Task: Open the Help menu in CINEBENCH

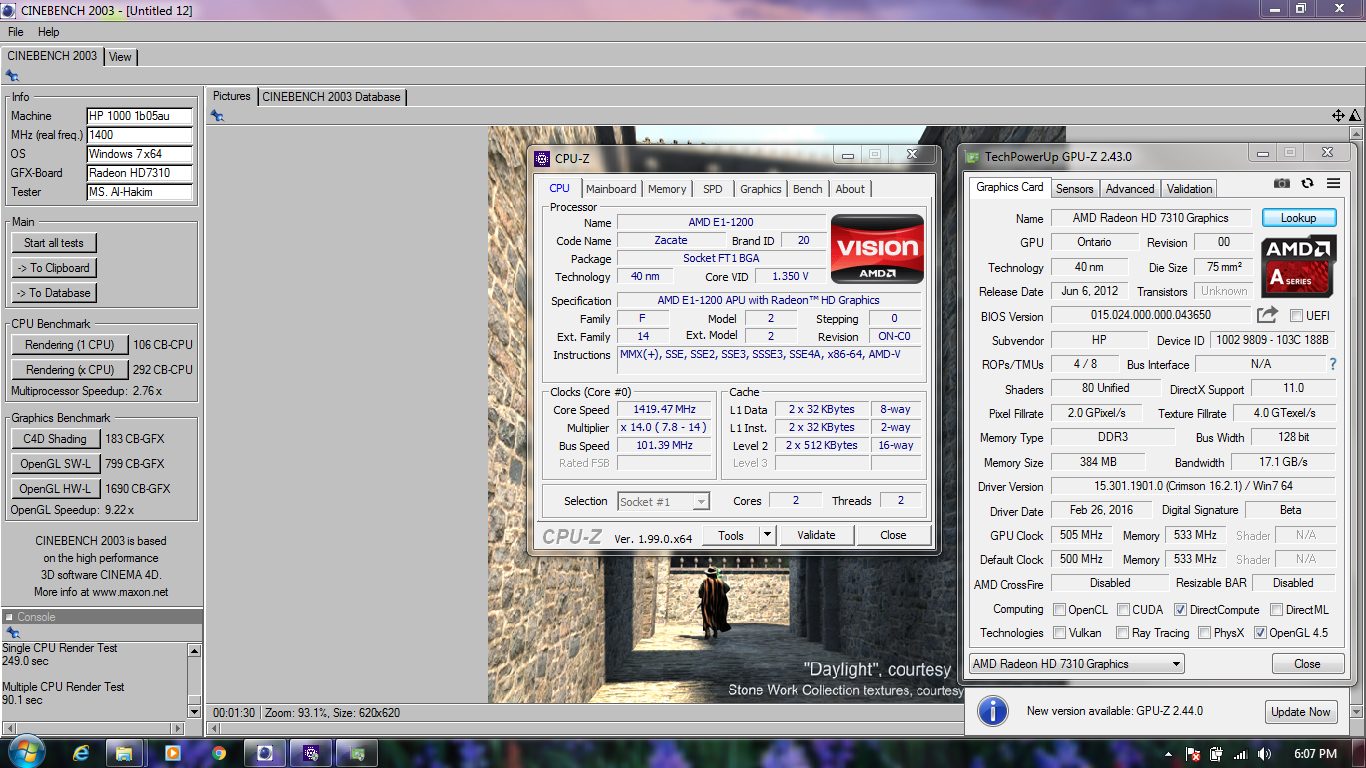Action: tap(48, 32)
